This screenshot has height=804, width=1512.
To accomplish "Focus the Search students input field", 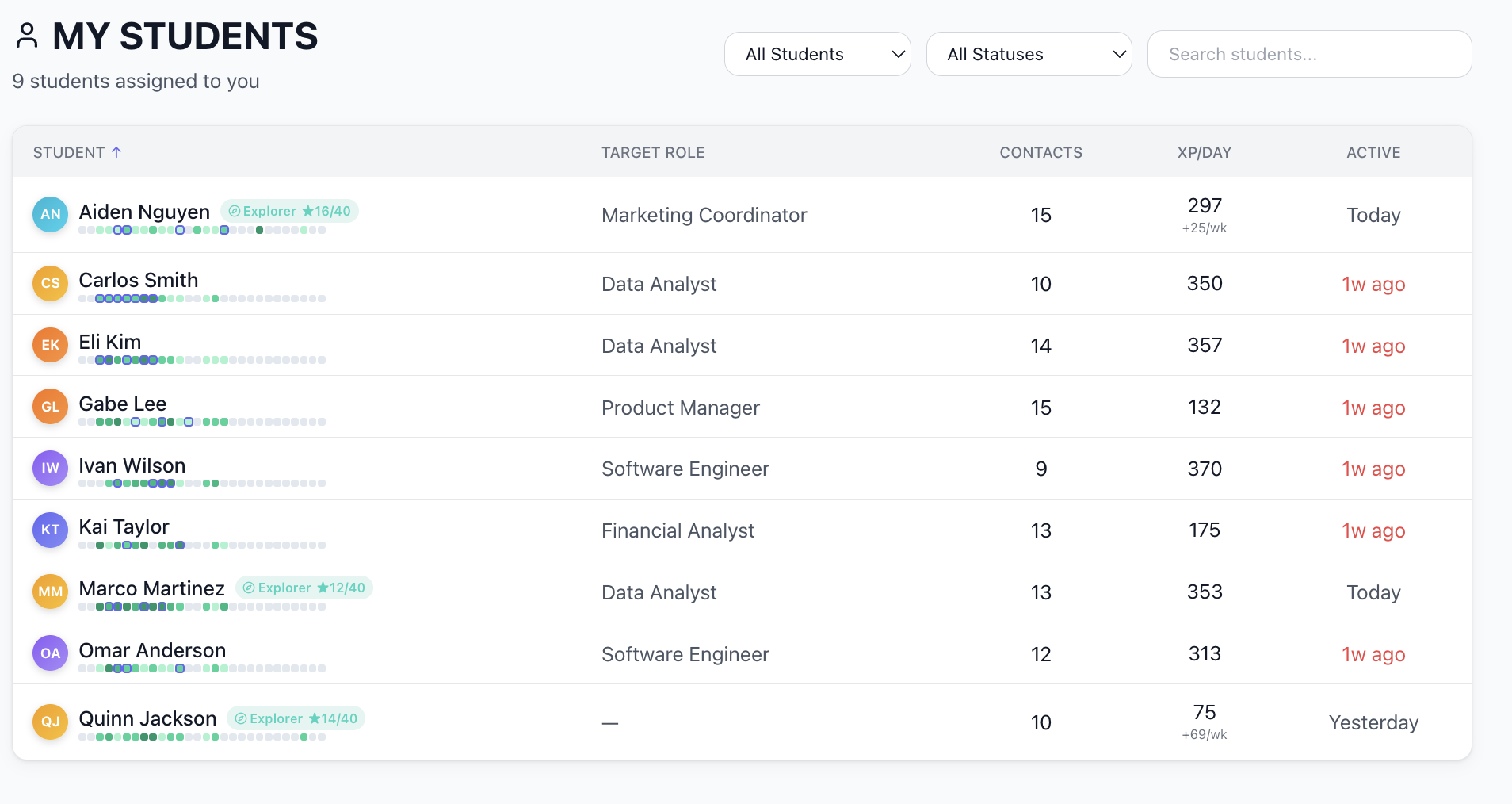I will coord(1309,54).
